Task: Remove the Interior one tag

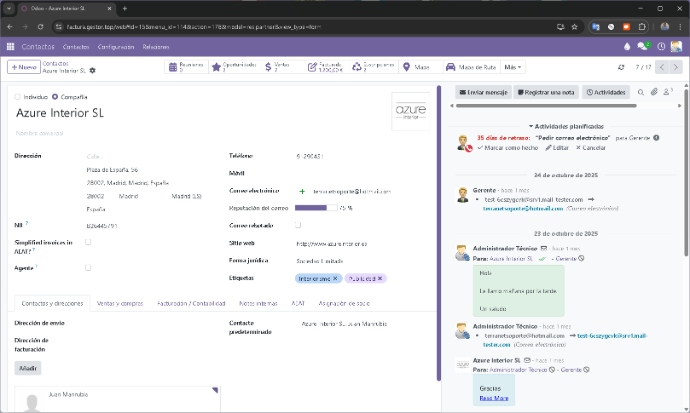Action: (336, 278)
